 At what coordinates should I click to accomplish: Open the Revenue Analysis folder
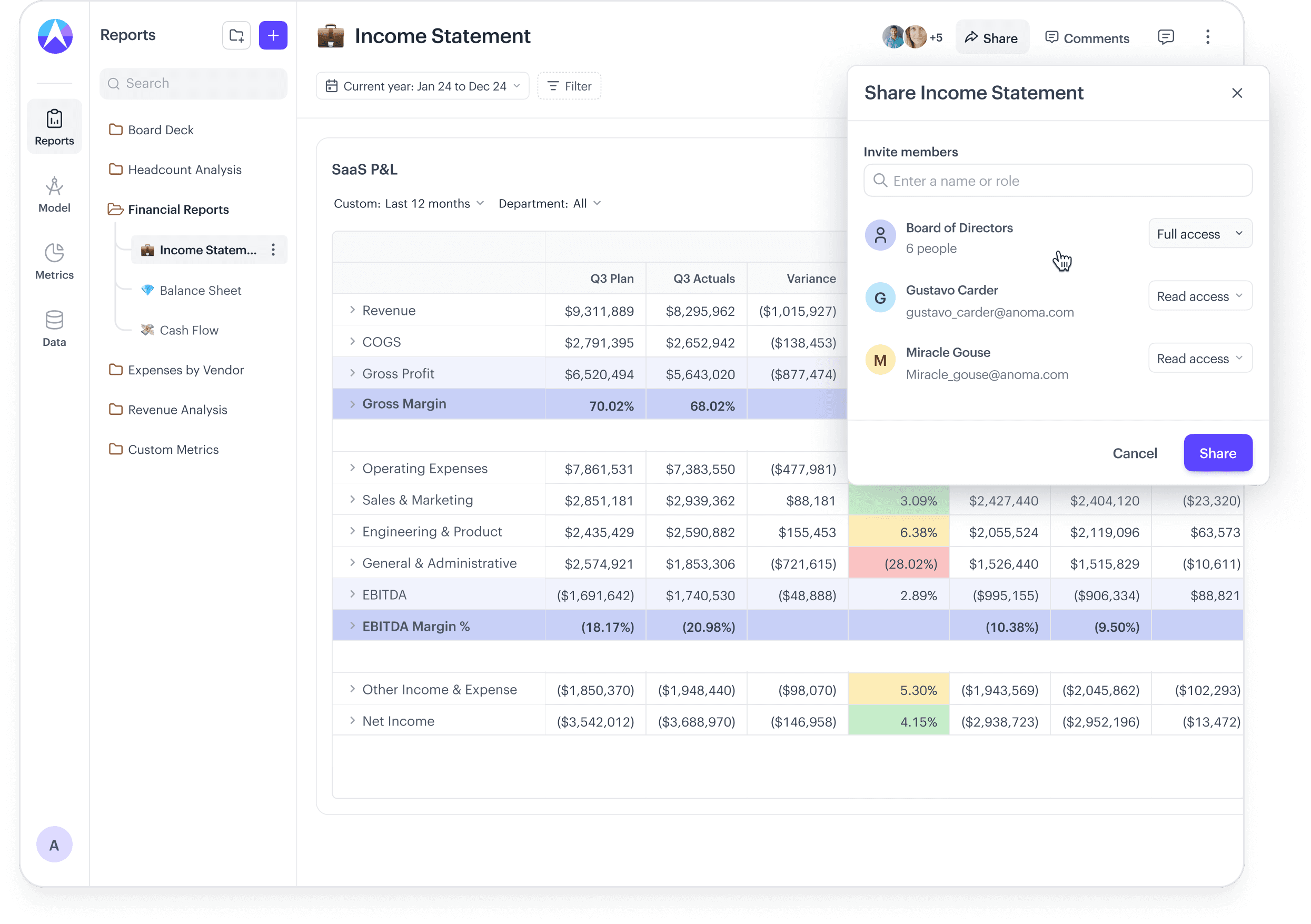click(x=168, y=410)
